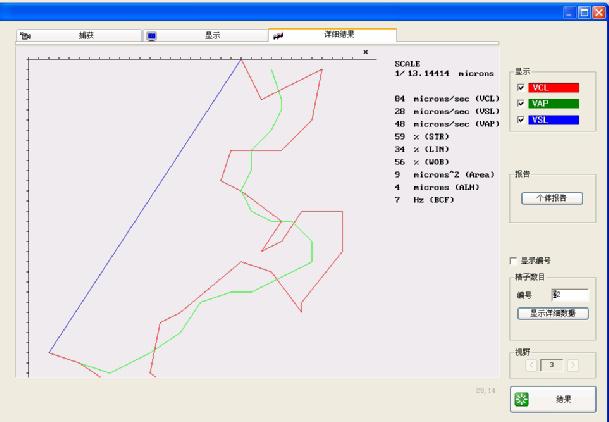
Task: Click the small x above the graph
Action: [365, 52]
